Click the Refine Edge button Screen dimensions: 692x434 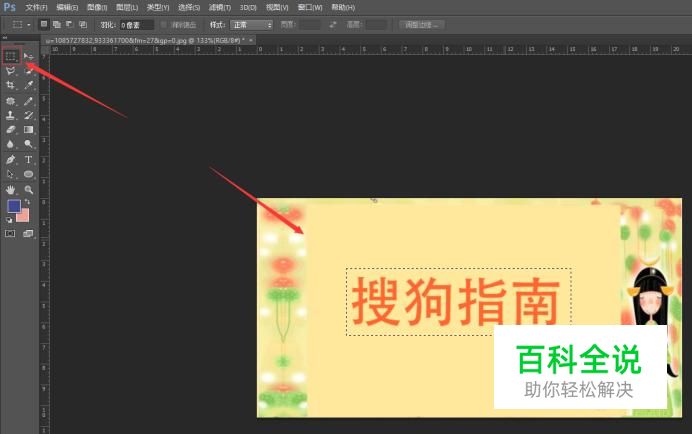coord(421,25)
